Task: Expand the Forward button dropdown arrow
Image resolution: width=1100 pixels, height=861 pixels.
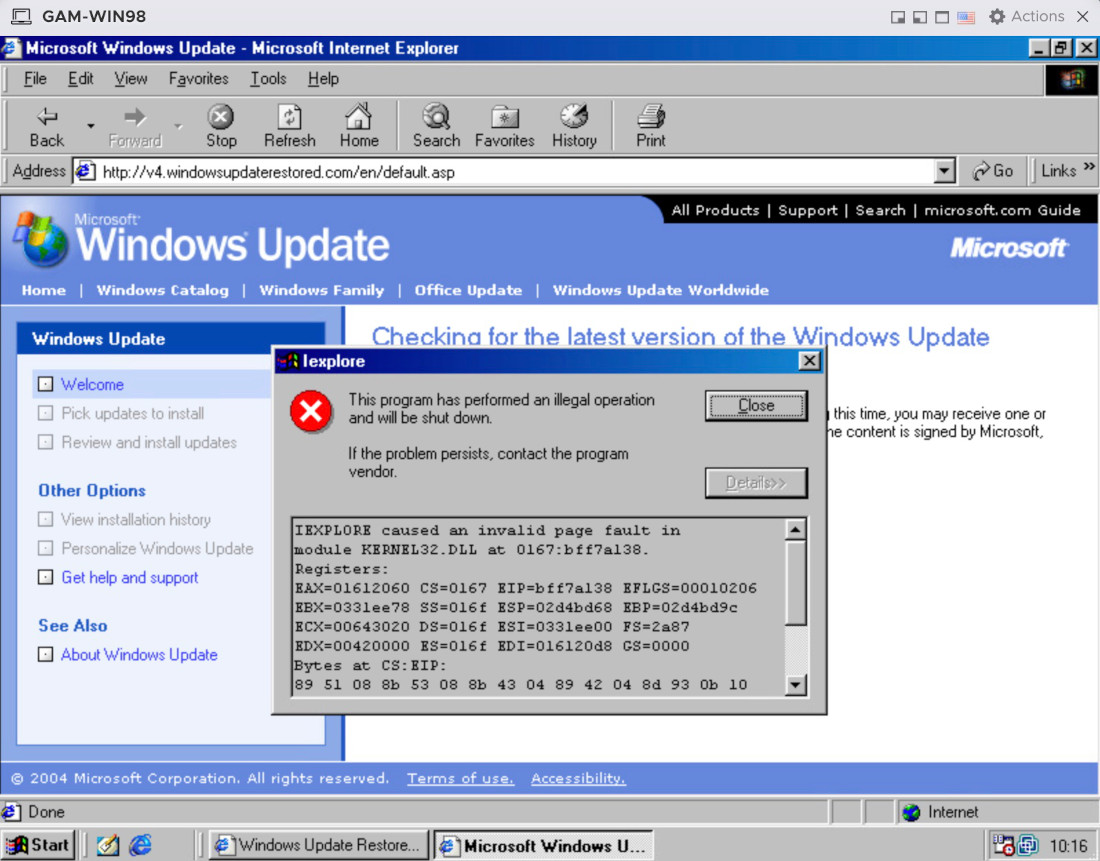Action: (x=177, y=125)
